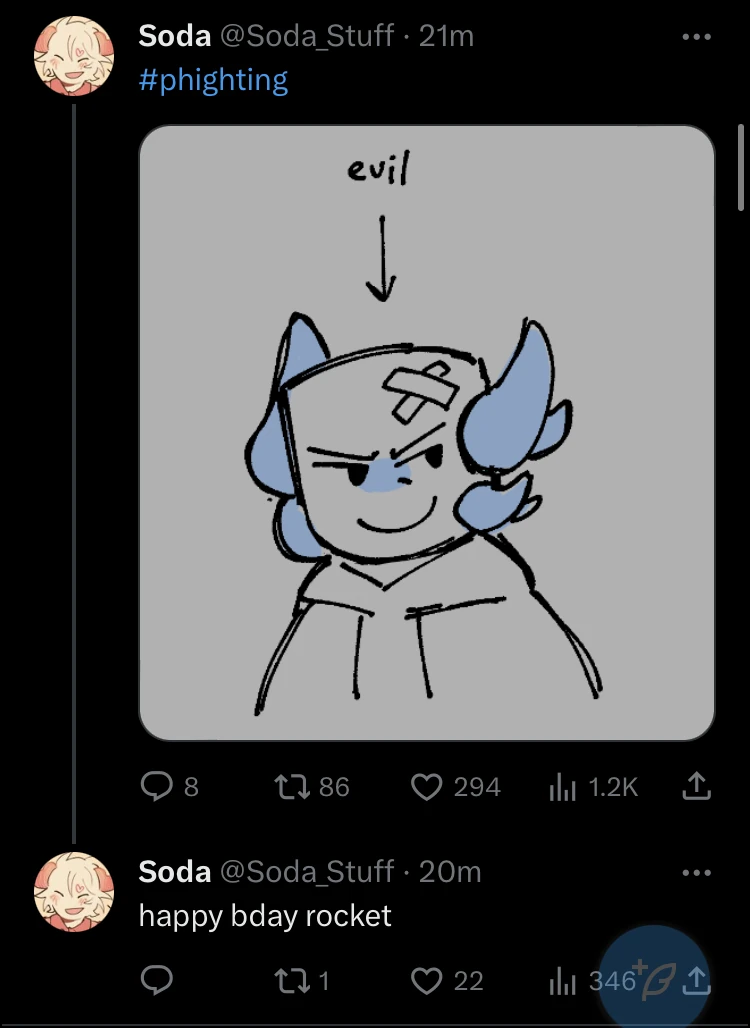This screenshot has height=1028, width=750.
Task: Tap the floating compose new post button
Action: 655,978
